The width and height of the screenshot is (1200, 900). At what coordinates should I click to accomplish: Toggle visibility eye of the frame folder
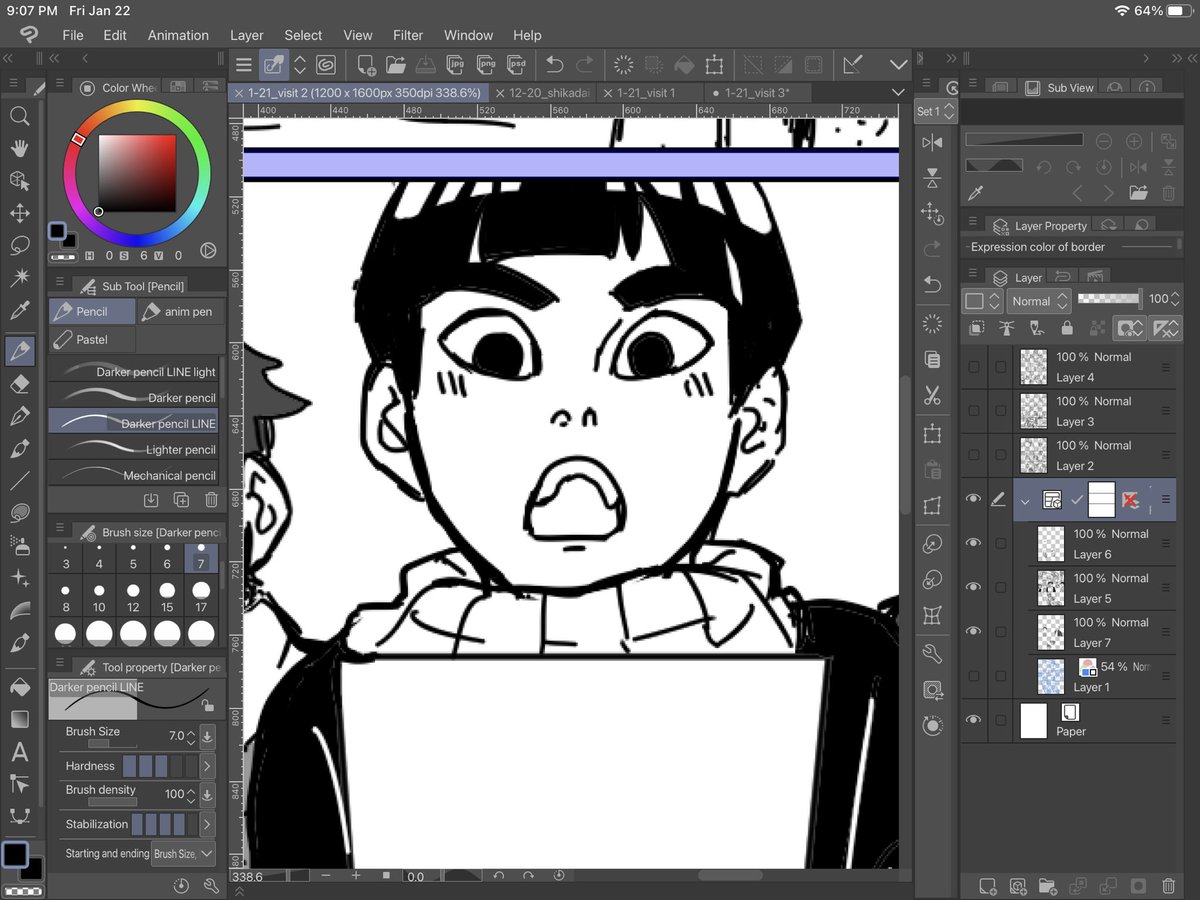pos(974,499)
